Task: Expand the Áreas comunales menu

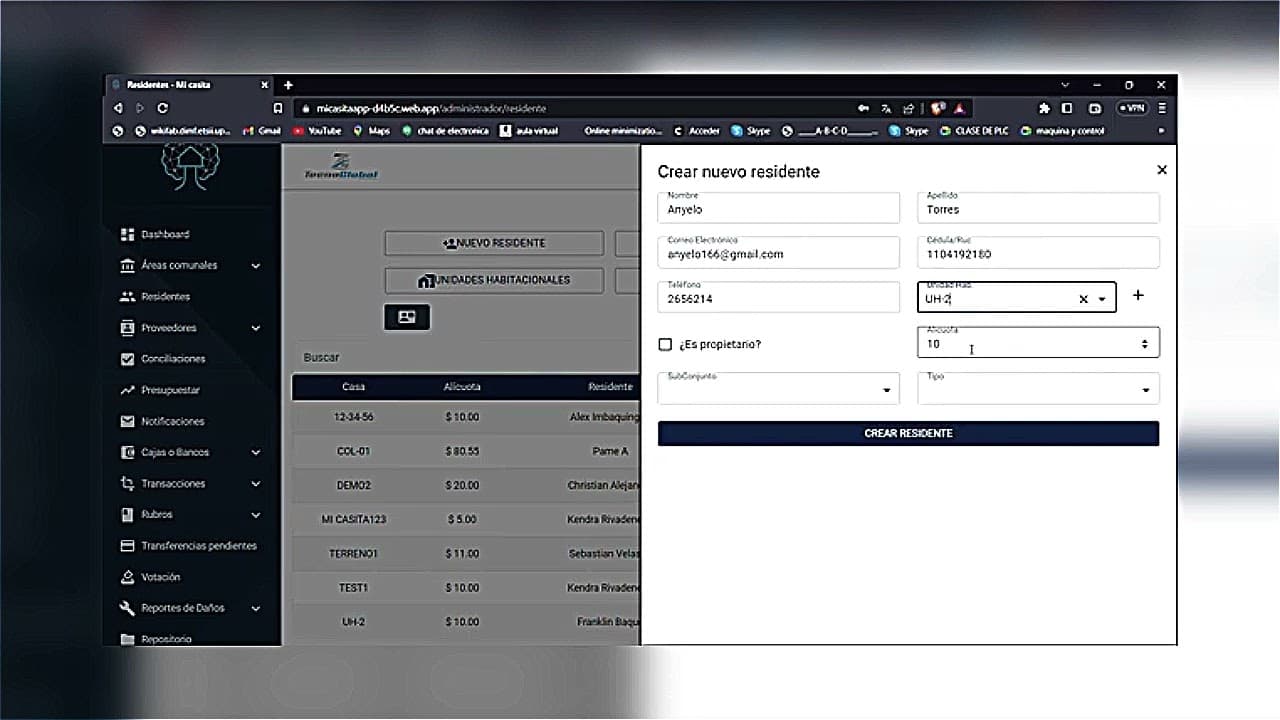Action: (x=255, y=266)
